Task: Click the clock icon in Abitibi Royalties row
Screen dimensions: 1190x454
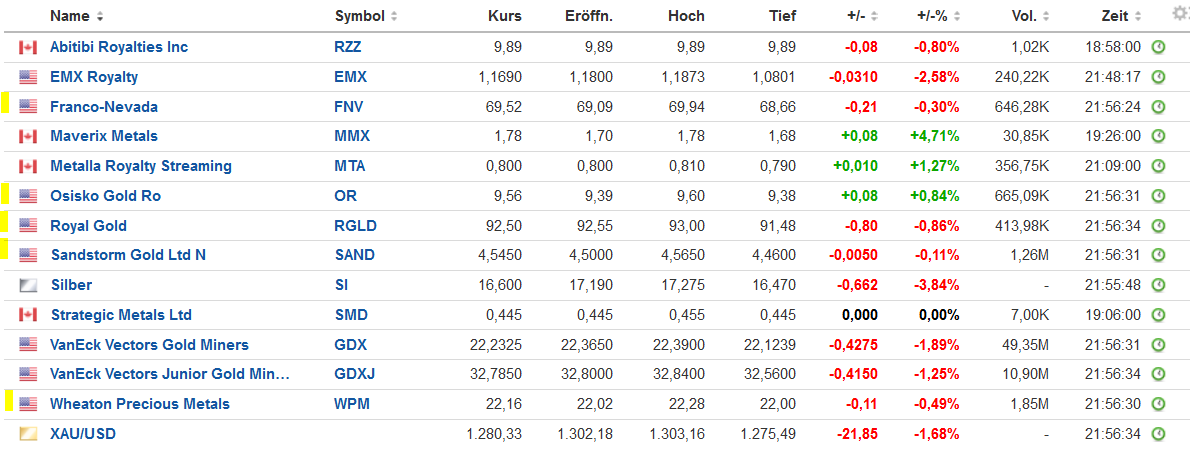Action: (1158, 47)
